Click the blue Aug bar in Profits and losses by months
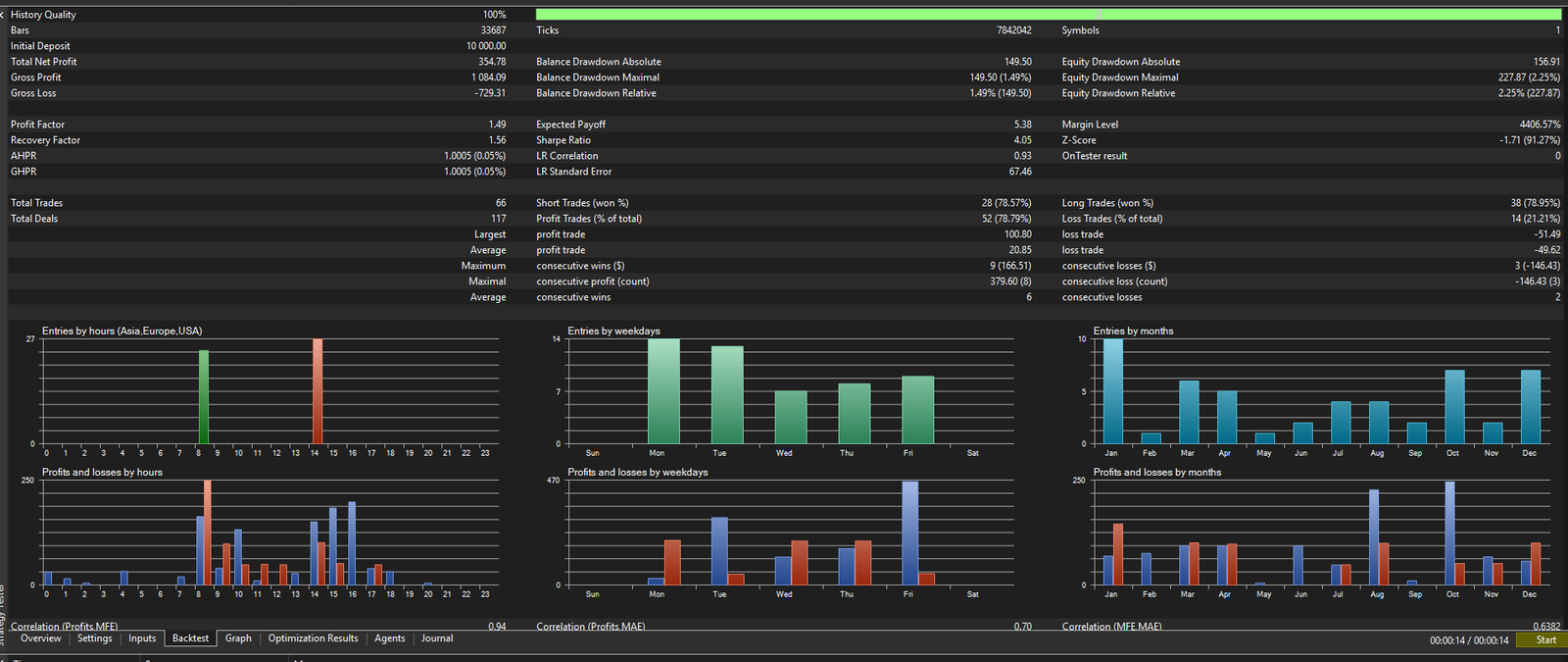Viewport: 1568px width, 662px height. (x=1374, y=537)
